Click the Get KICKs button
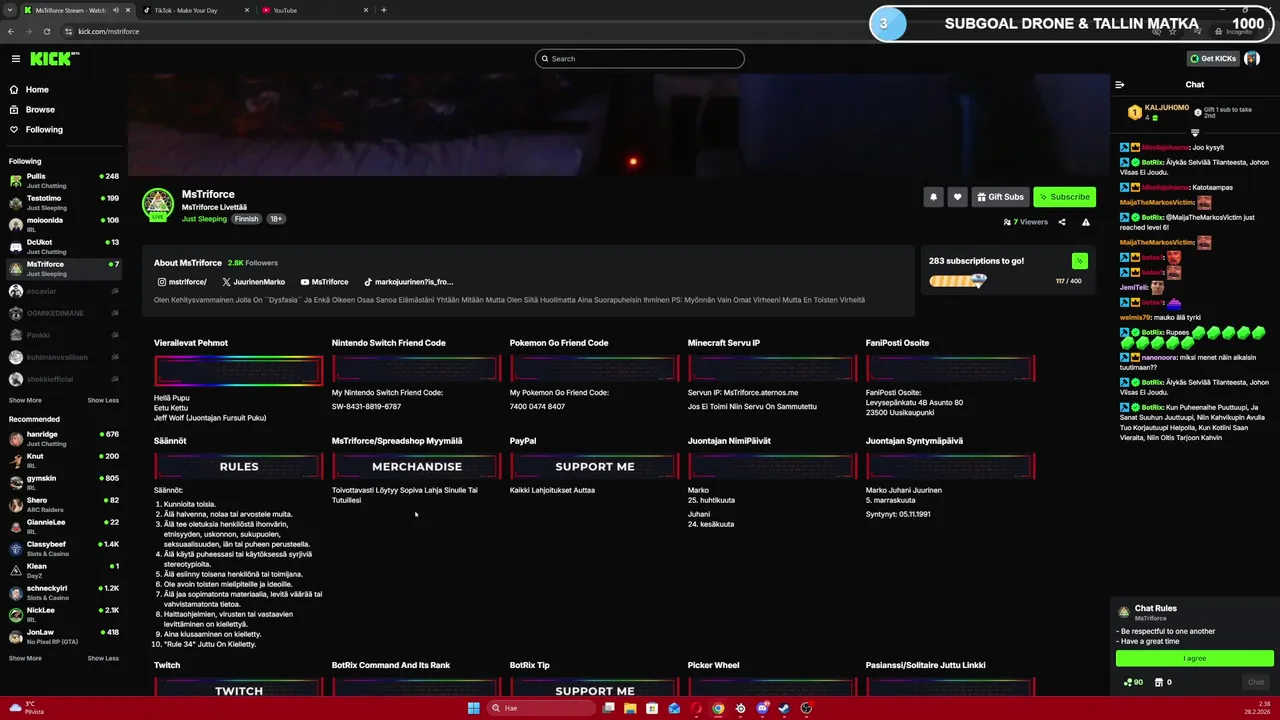This screenshot has width=1280, height=720. tap(1212, 59)
